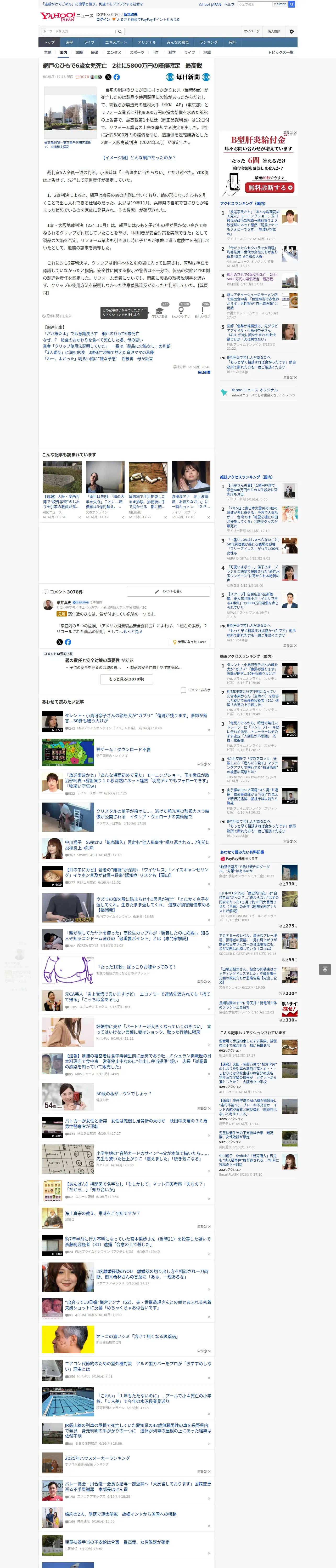336x1568 pixels.
Task: Select the みんなの意見 tab
Action: pos(177,43)
